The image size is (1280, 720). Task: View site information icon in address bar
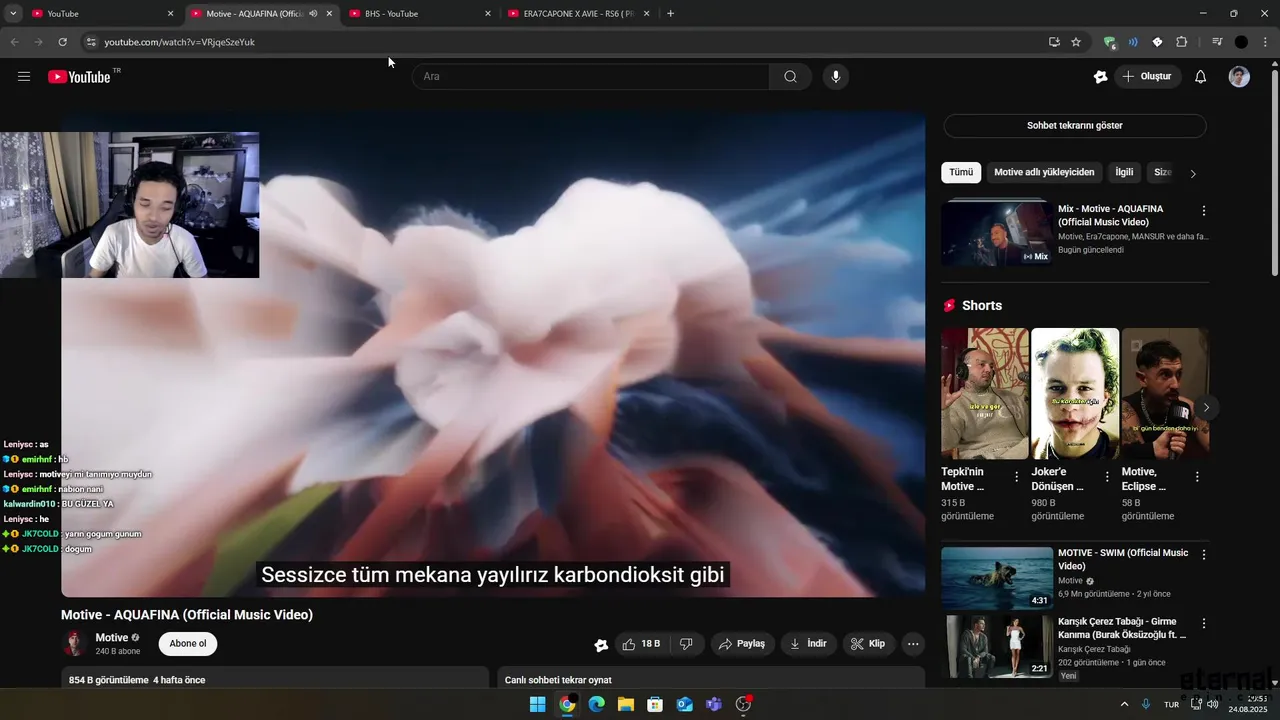point(90,42)
